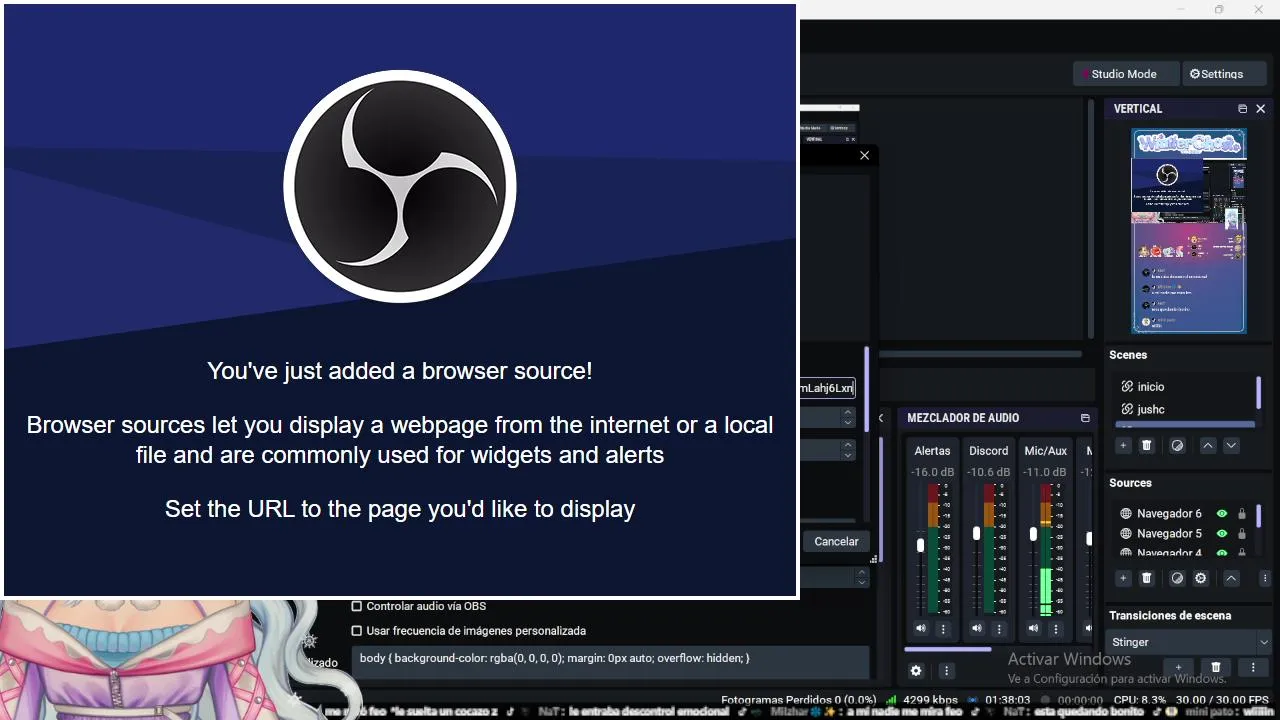This screenshot has width=1280, height=720.
Task: Open the Mic/Aux channel options menu
Action: point(1055,629)
